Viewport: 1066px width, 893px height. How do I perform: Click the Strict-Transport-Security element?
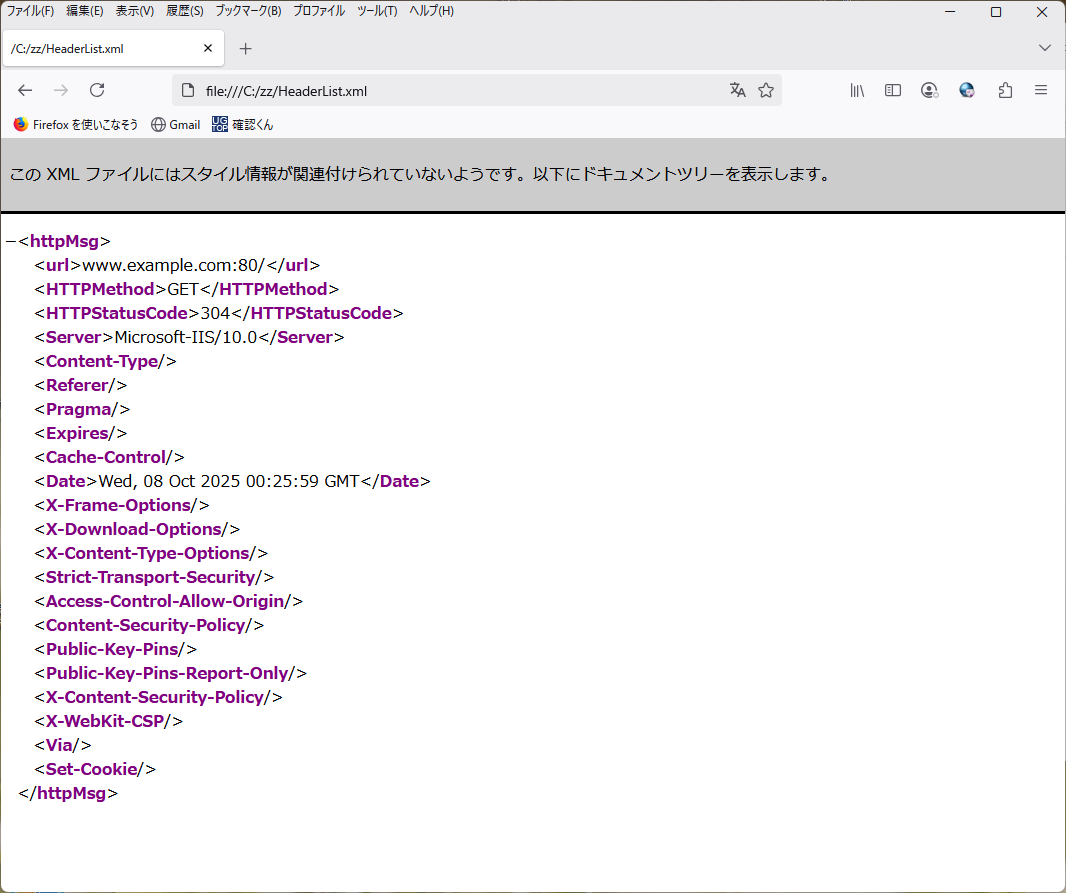point(154,577)
